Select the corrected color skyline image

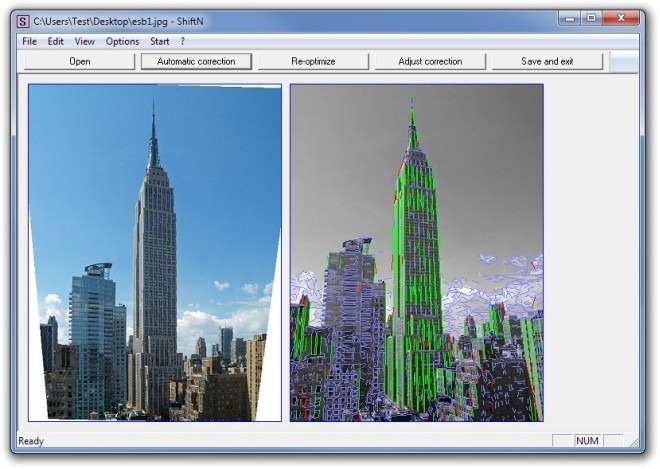click(x=155, y=253)
